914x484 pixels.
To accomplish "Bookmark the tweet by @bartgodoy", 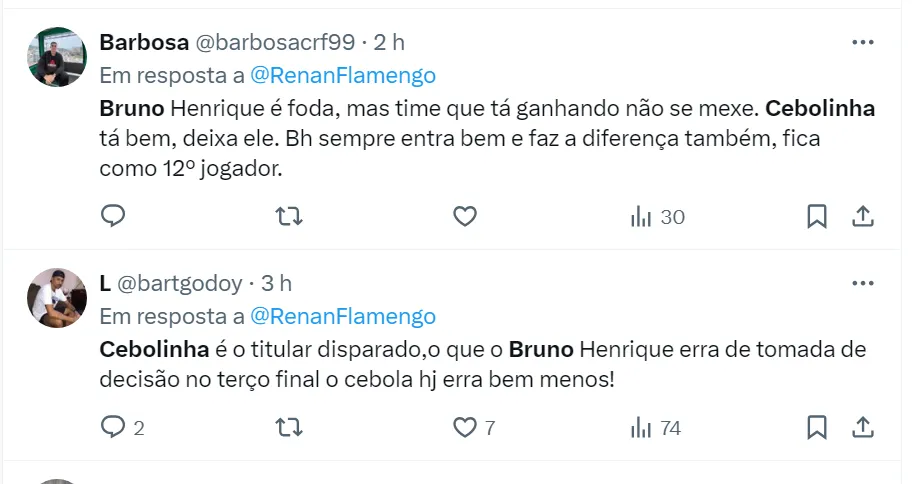I will click(817, 428).
